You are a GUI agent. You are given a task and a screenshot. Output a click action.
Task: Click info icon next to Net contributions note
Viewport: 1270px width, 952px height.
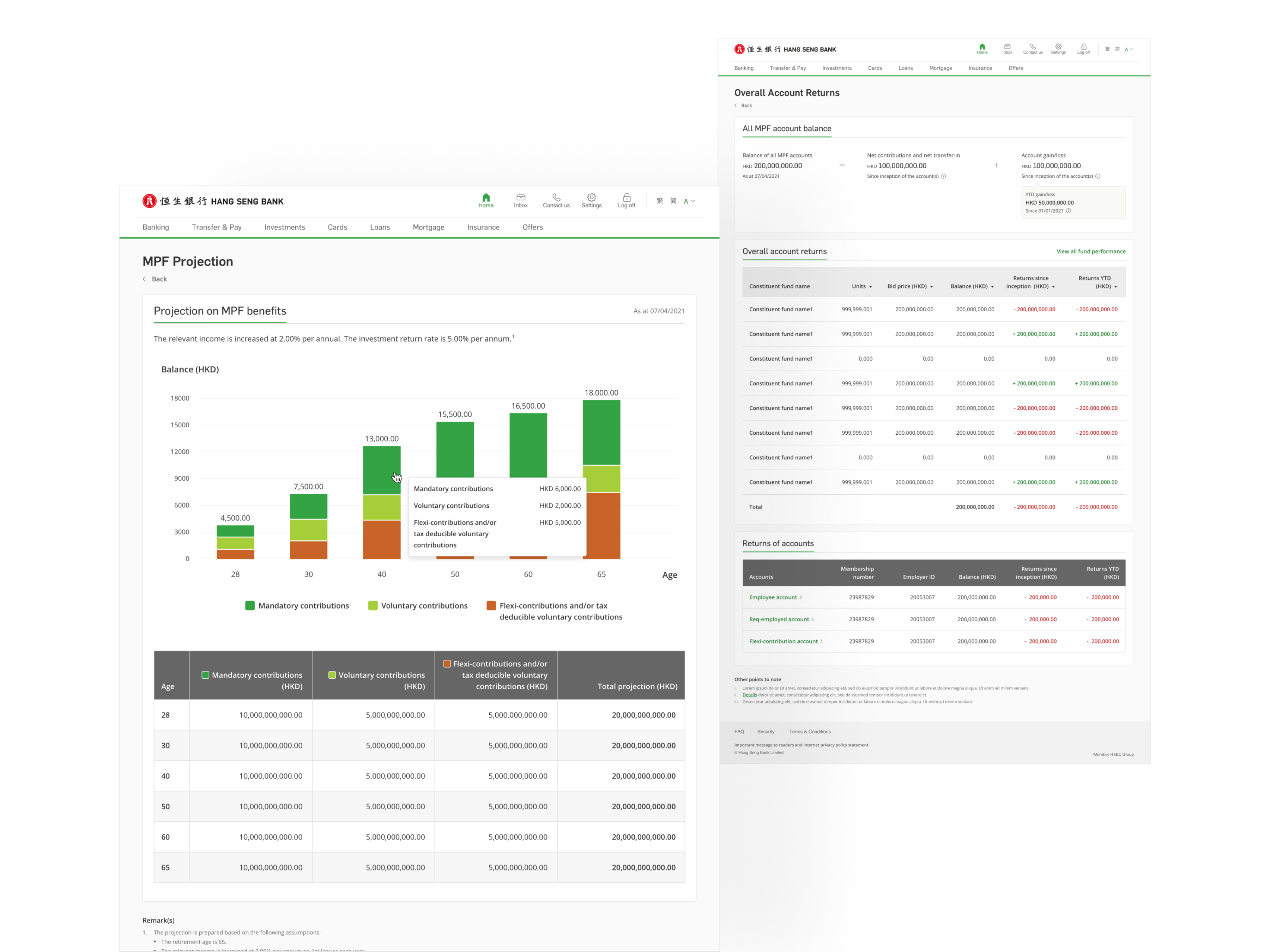click(943, 176)
